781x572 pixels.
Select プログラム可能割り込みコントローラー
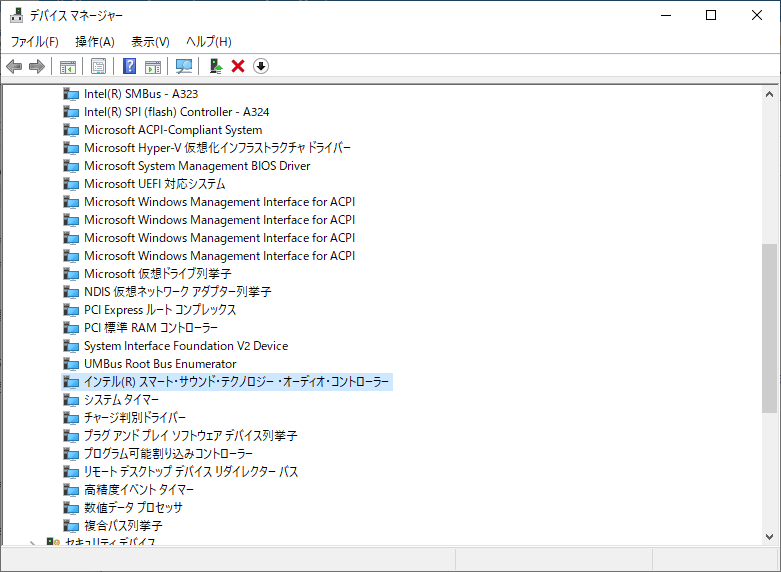168,453
